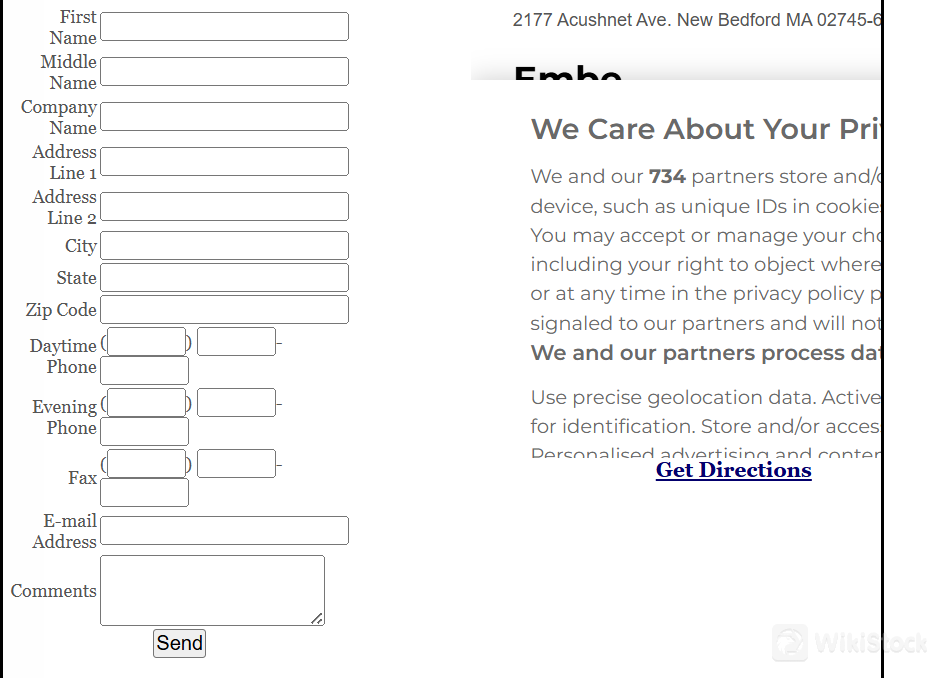
Task: Click into Address Line 1 field
Action: 225,161
